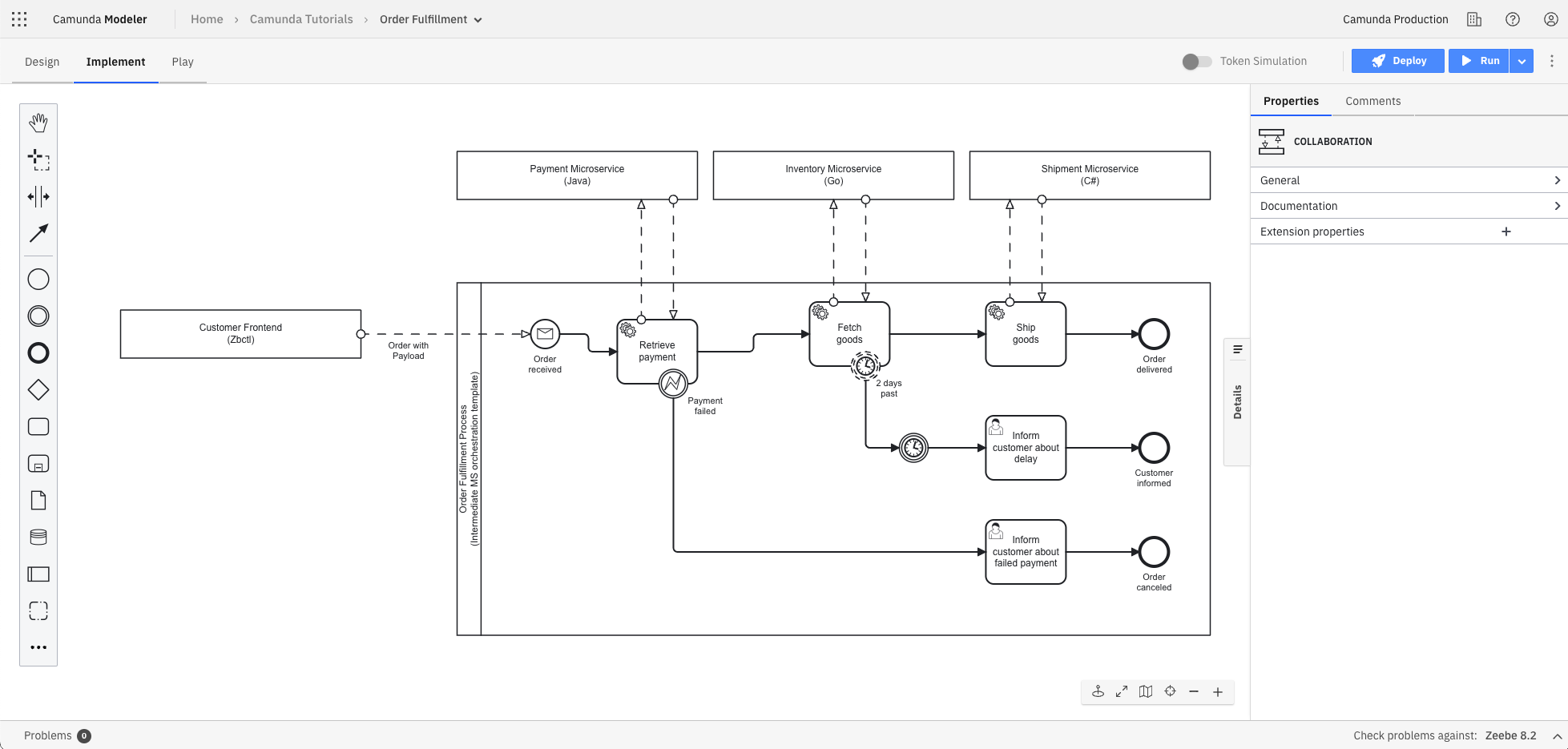The image size is (1568, 749).
Task: Toggle the minimap icon
Action: (1146, 691)
